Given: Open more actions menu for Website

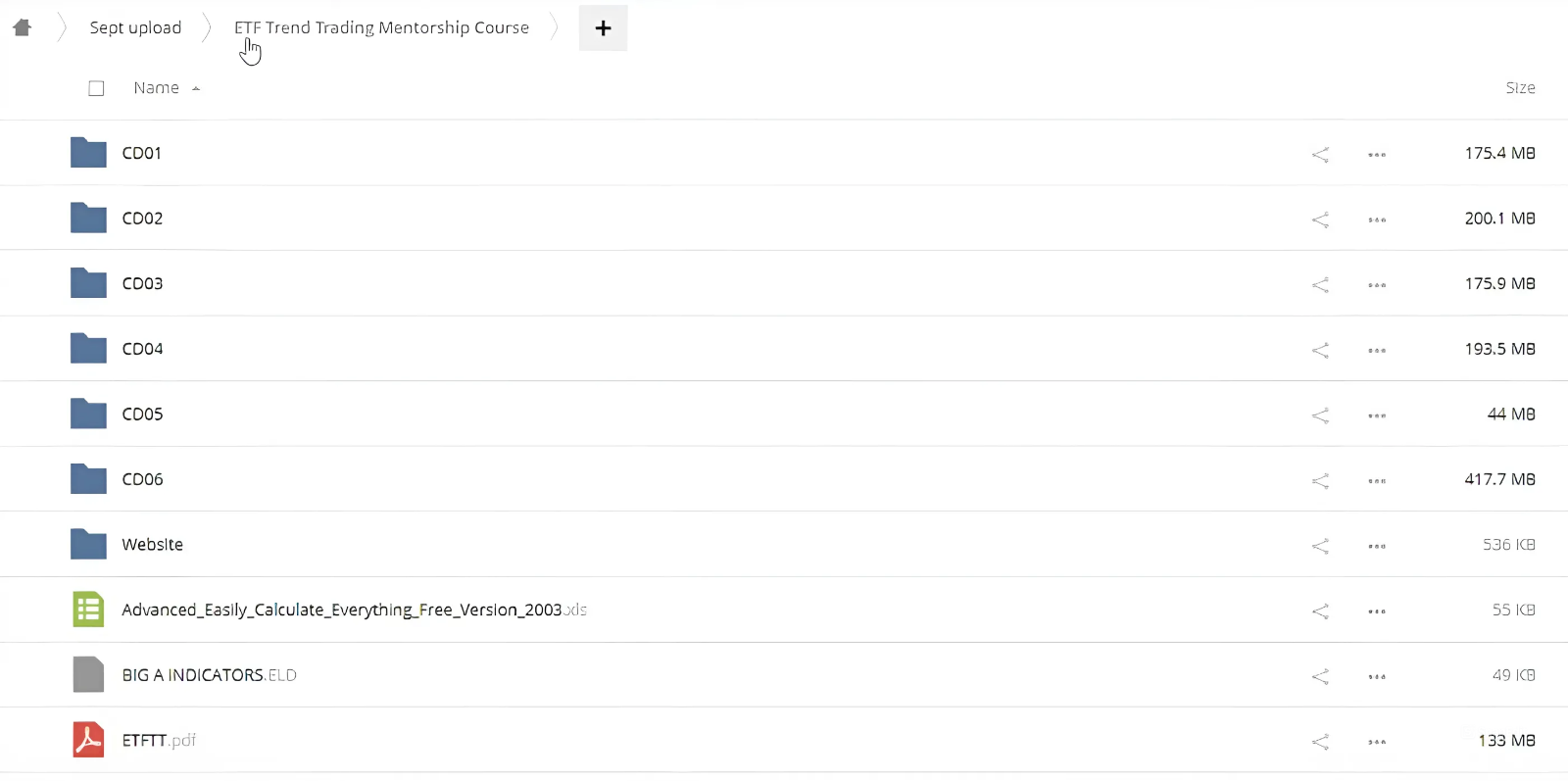Looking at the screenshot, I should 1377,546.
